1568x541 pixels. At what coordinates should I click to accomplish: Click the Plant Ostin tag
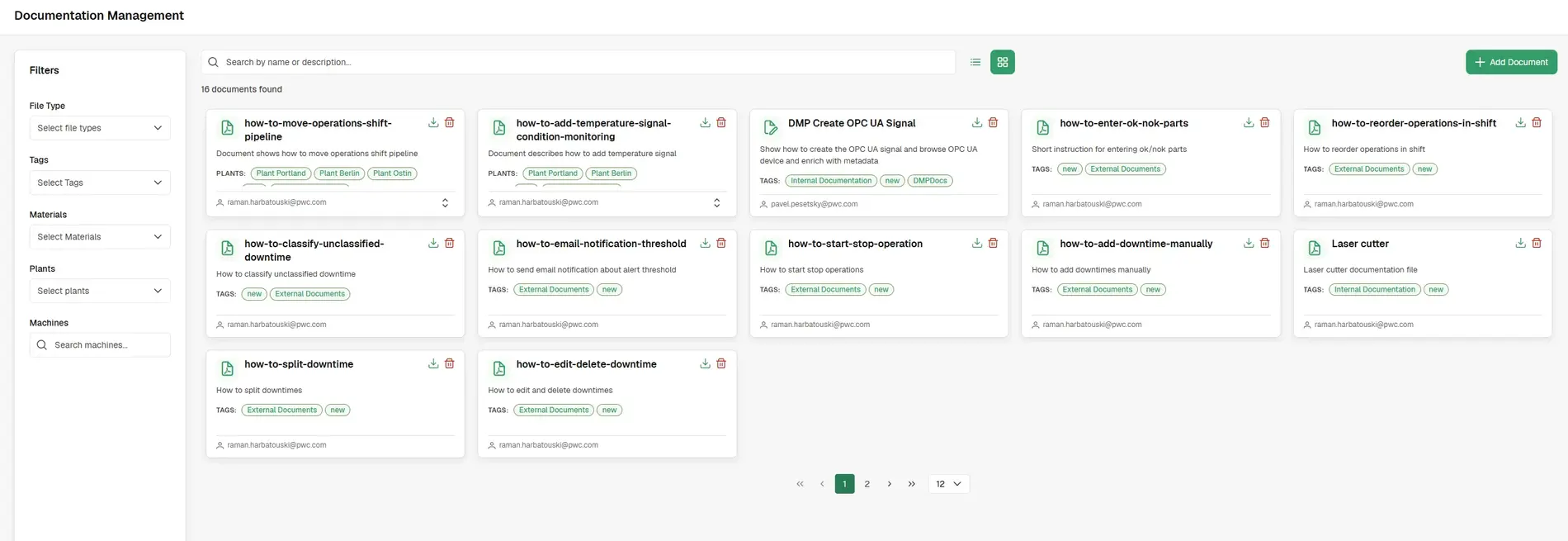(392, 173)
